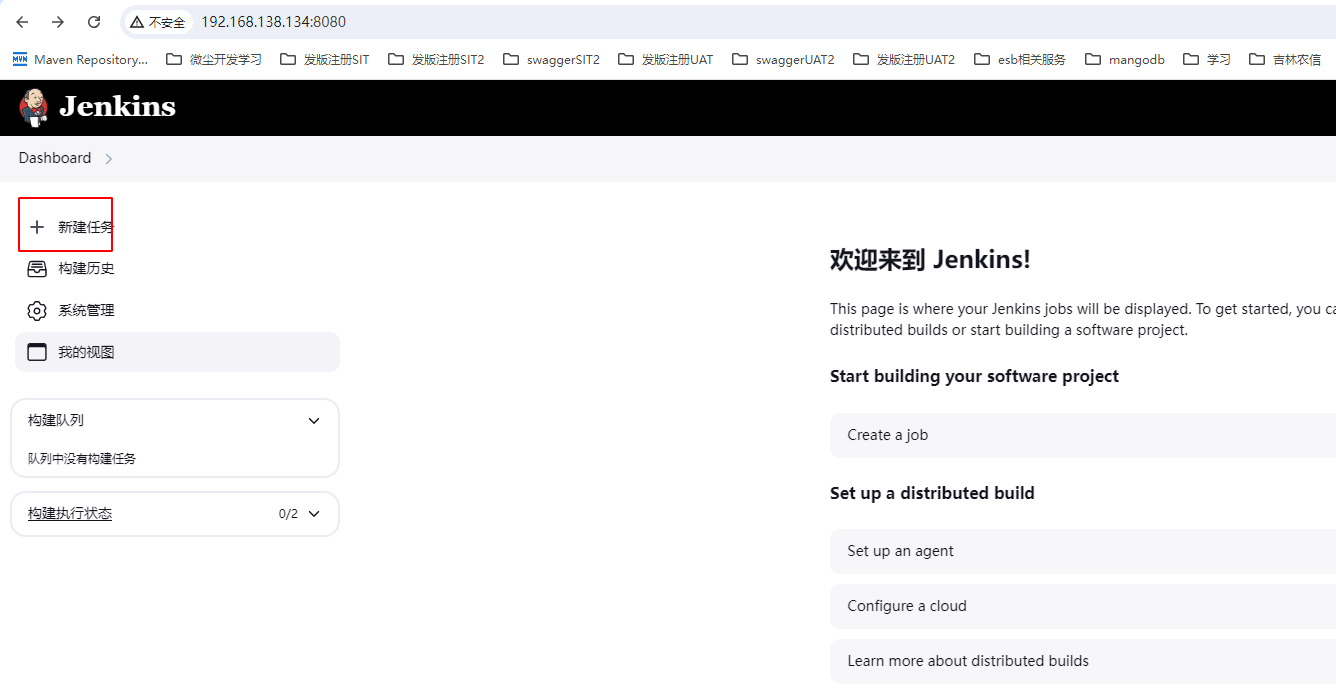Viewport: 1336px width, 699px height.
Task: Open the swaggerUAT2 bookmark folder
Action: (x=783, y=59)
